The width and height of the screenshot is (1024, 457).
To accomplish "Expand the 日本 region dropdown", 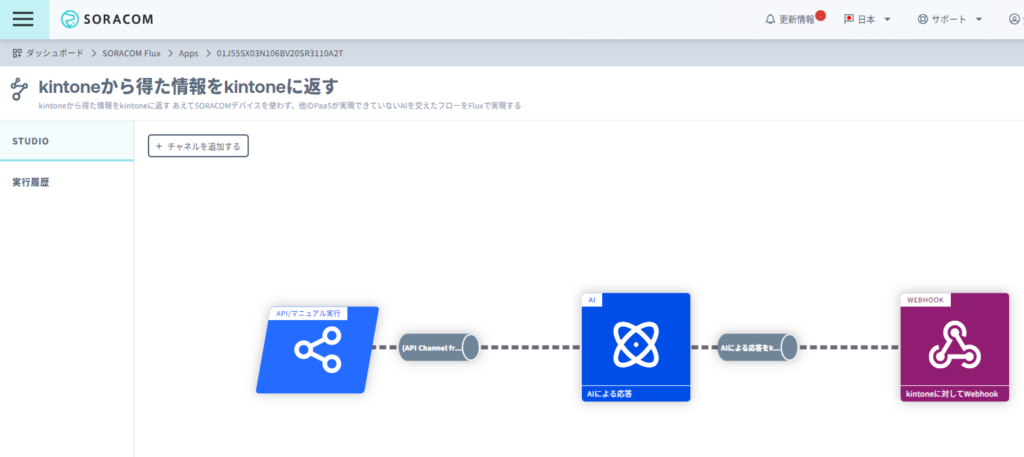I will (x=887, y=20).
